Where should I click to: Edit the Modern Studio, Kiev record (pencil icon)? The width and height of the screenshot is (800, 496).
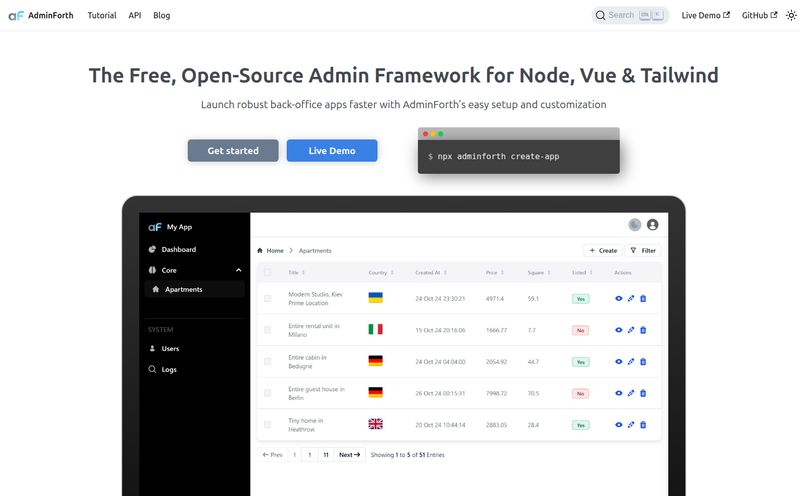[631, 299]
